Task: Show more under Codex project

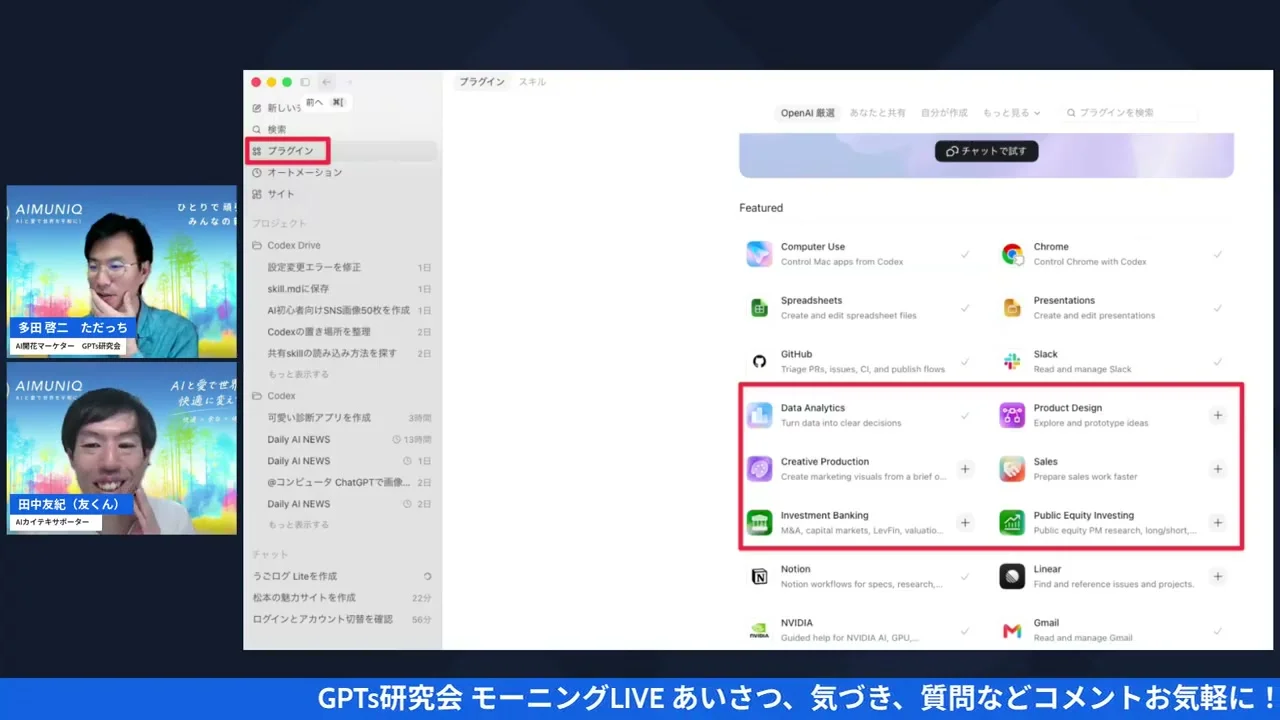Action: [x=298, y=525]
